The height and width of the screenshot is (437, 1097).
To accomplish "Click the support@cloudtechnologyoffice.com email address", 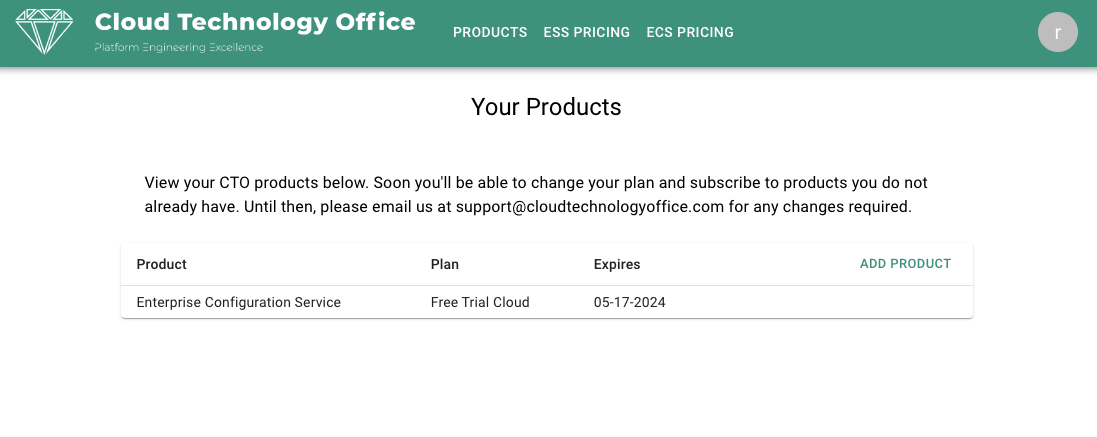I will point(590,207).
